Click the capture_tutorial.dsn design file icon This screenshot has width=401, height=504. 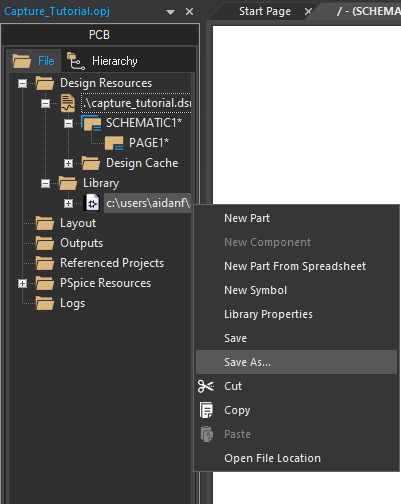68,103
